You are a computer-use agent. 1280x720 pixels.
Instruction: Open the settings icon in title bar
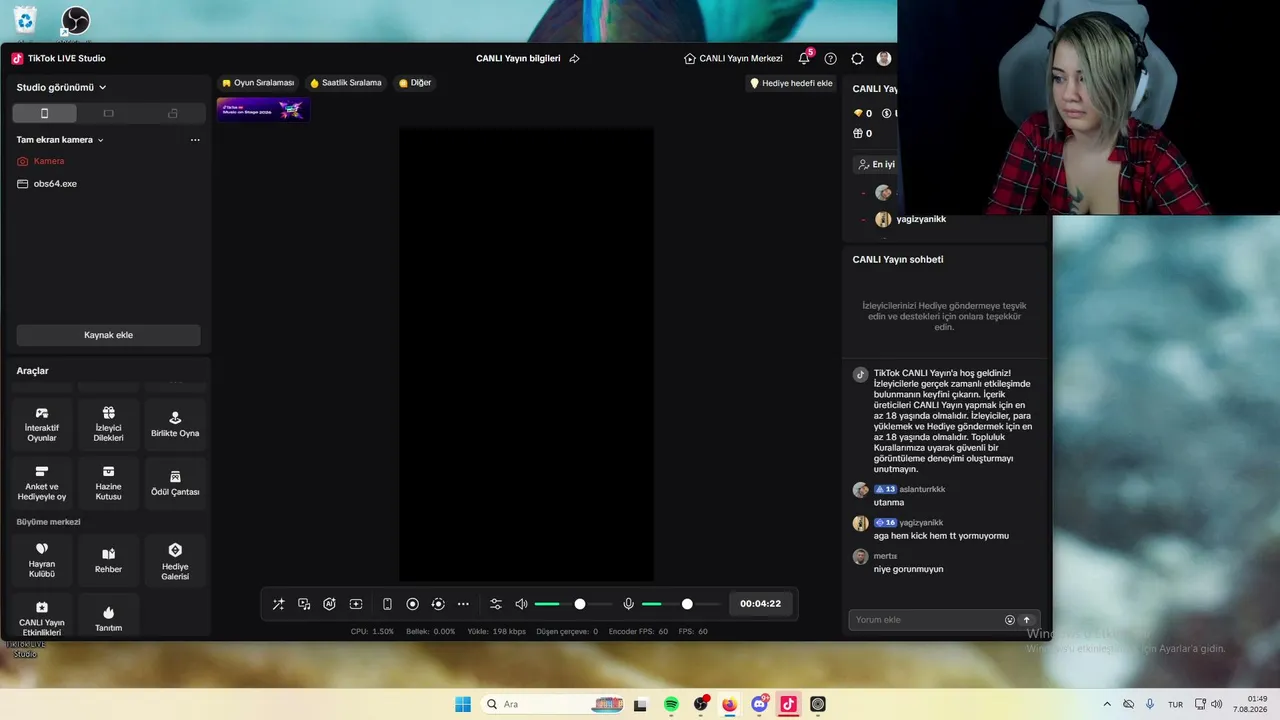click(x=857, y=59)
